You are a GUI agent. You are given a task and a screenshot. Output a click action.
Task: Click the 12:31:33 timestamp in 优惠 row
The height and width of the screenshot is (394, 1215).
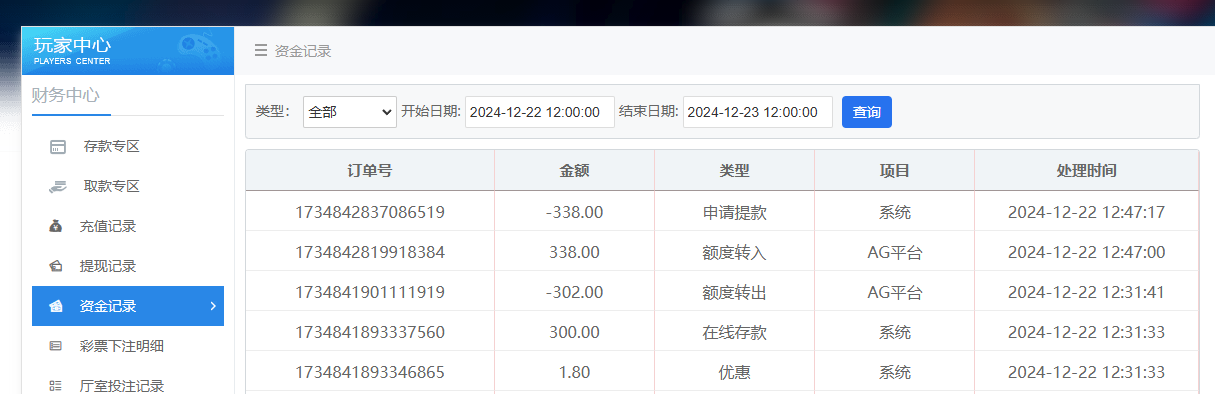(1086, 372)
